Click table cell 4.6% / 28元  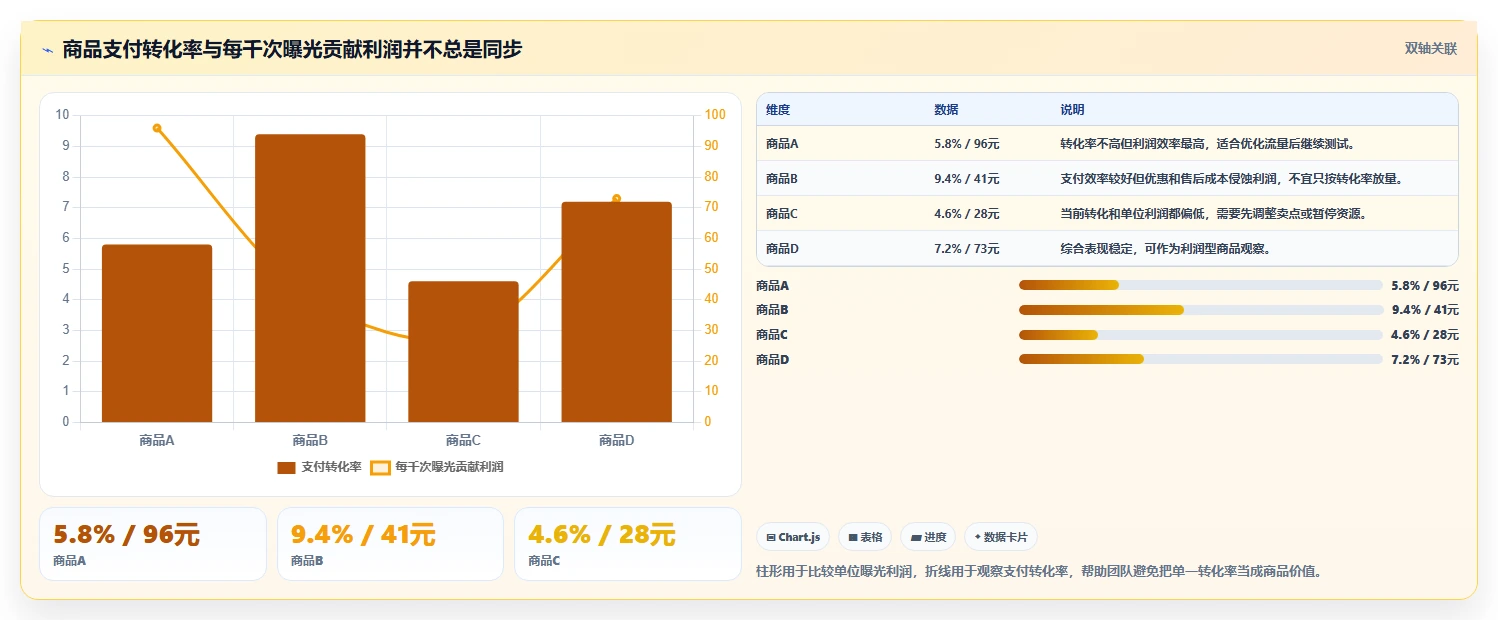pyautogui.click(x=967, y=214)
